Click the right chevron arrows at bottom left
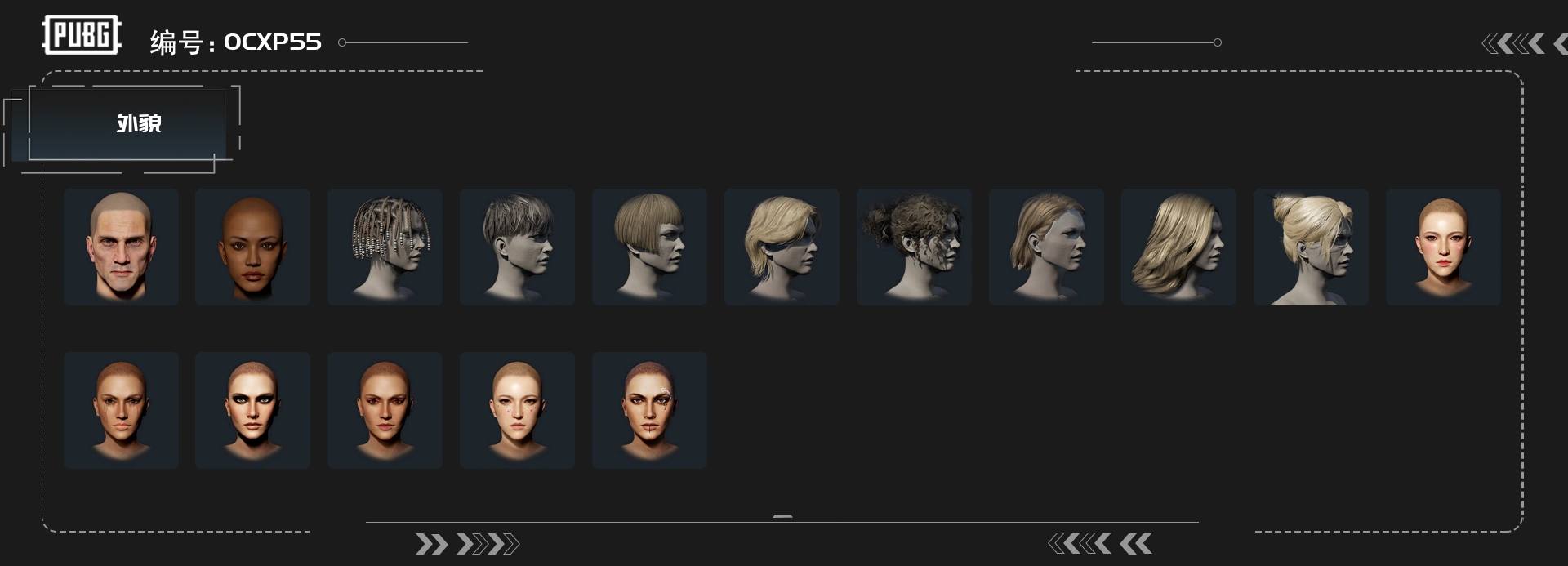 (x=467, y=544)
